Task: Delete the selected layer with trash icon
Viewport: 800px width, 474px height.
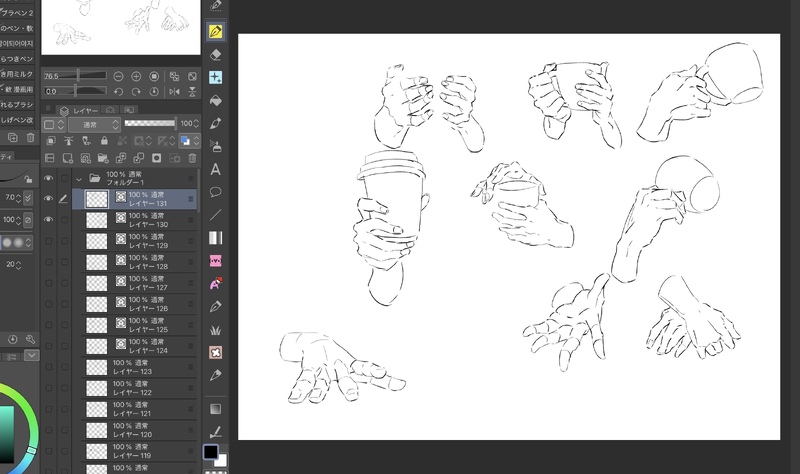Action: [x=192, y=158]
